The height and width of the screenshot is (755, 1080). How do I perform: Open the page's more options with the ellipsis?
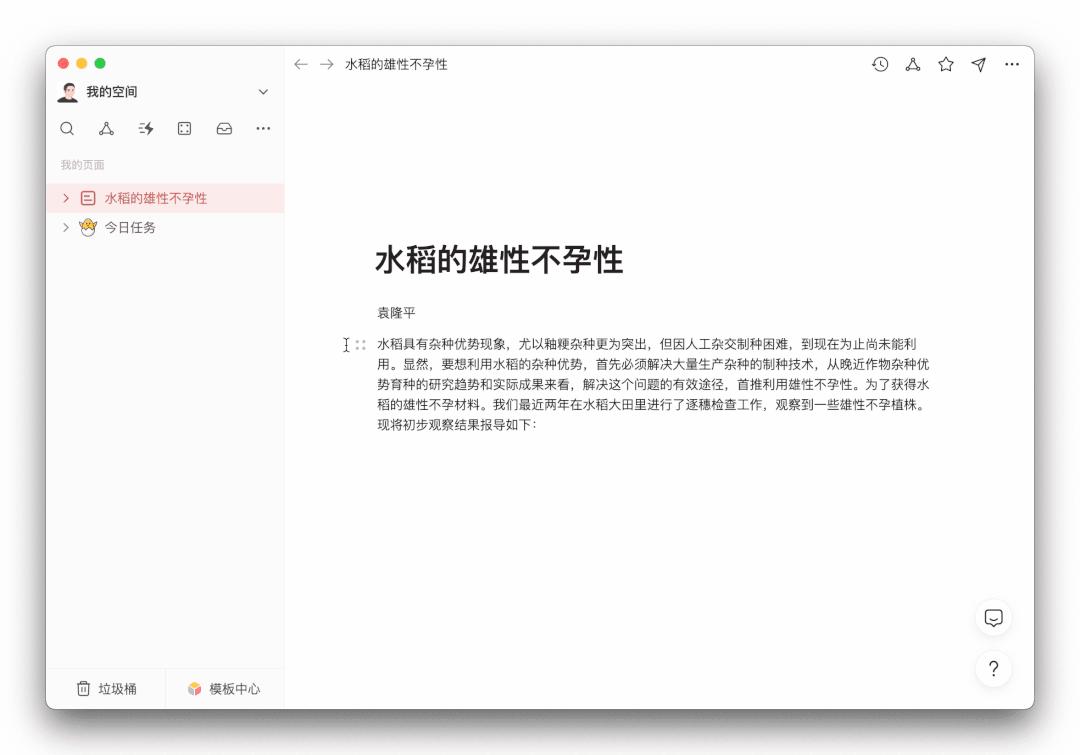click(x=1011, y=64)
